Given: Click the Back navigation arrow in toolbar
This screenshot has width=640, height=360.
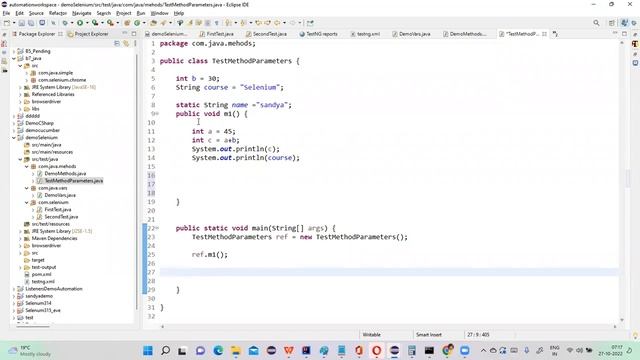Looking at the screenshot, I should click(x=277, y=23).
